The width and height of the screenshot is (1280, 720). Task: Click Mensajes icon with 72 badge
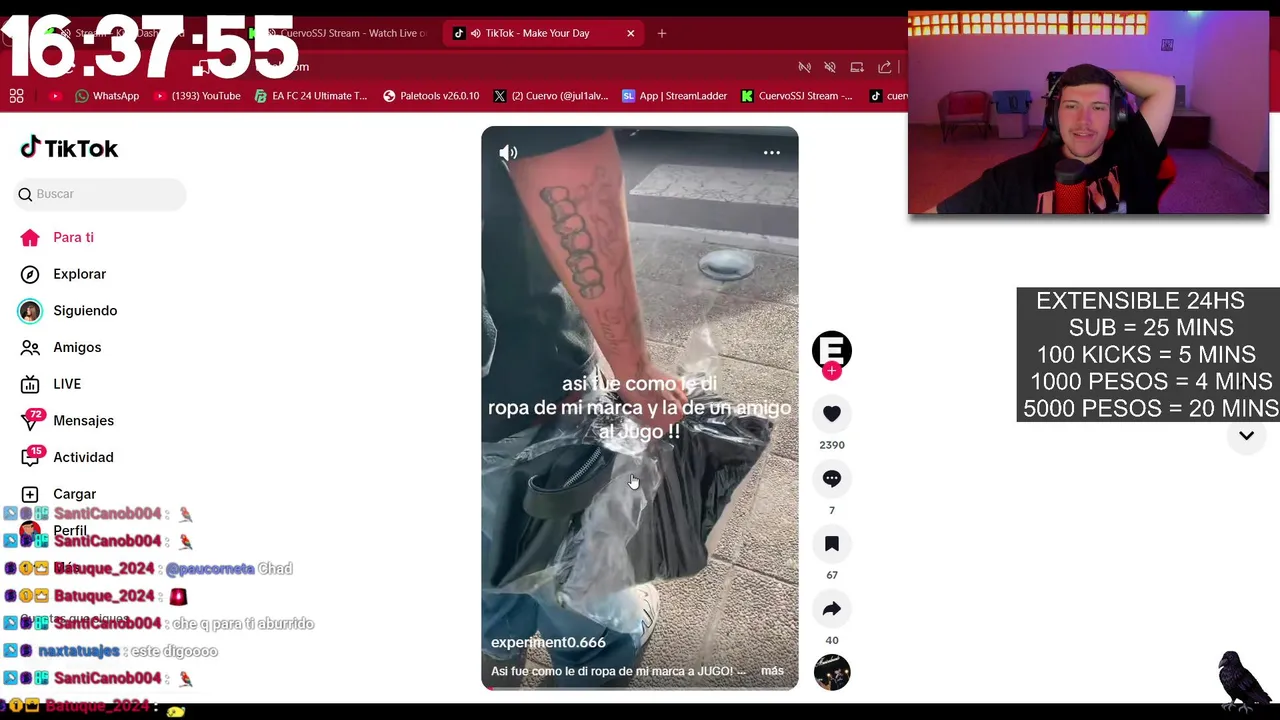[x=31, y=421]
